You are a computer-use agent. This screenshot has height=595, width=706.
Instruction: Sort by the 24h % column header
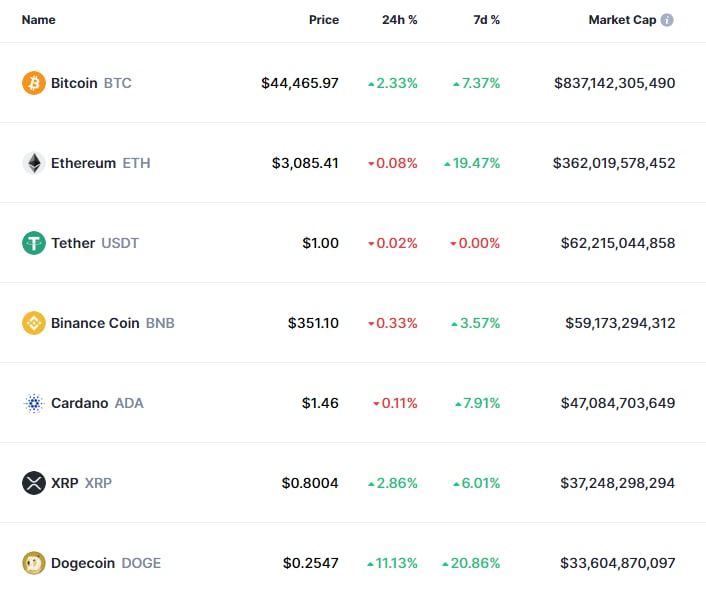400,20
